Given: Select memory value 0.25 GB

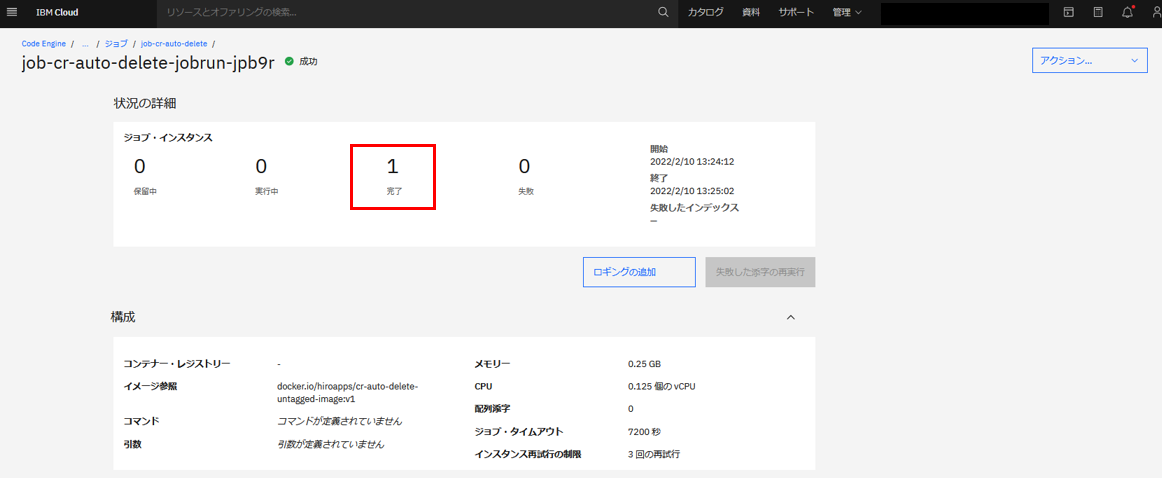Looking at the screenshot, I should [644, 364].
